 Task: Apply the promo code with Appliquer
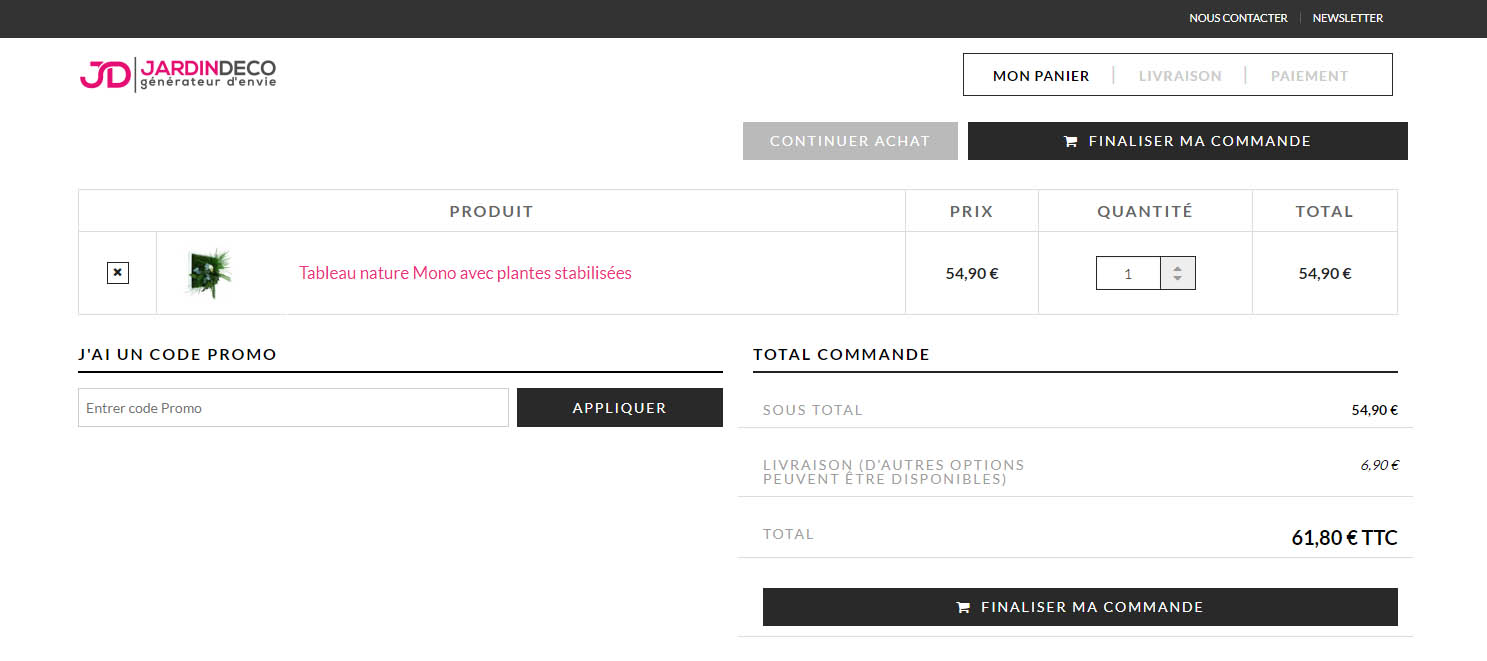(x=620, y=408)
